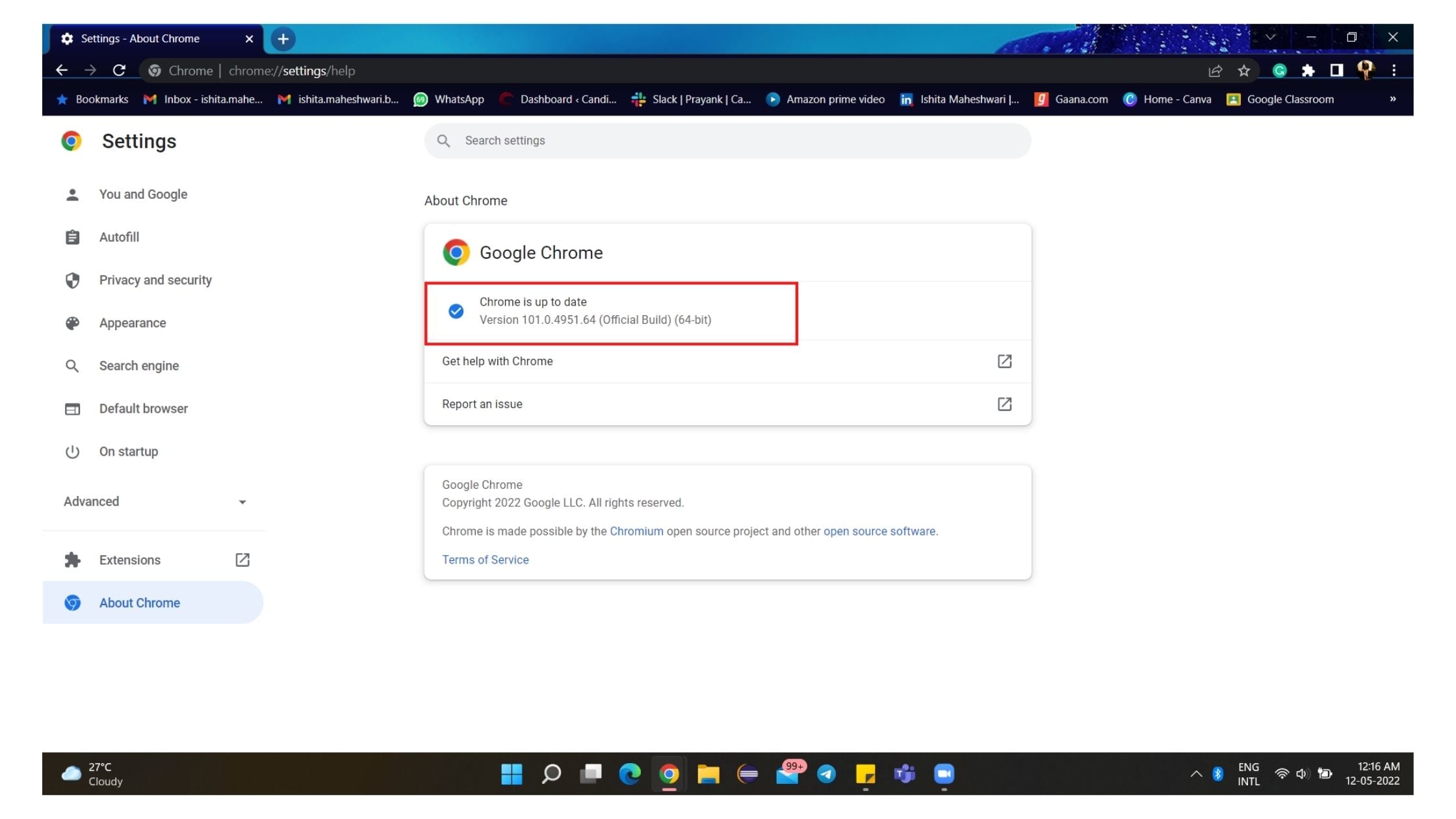This screenshot has height=819, width=1456.
Task: Open the Autofill section
Action: pos(119,237)
